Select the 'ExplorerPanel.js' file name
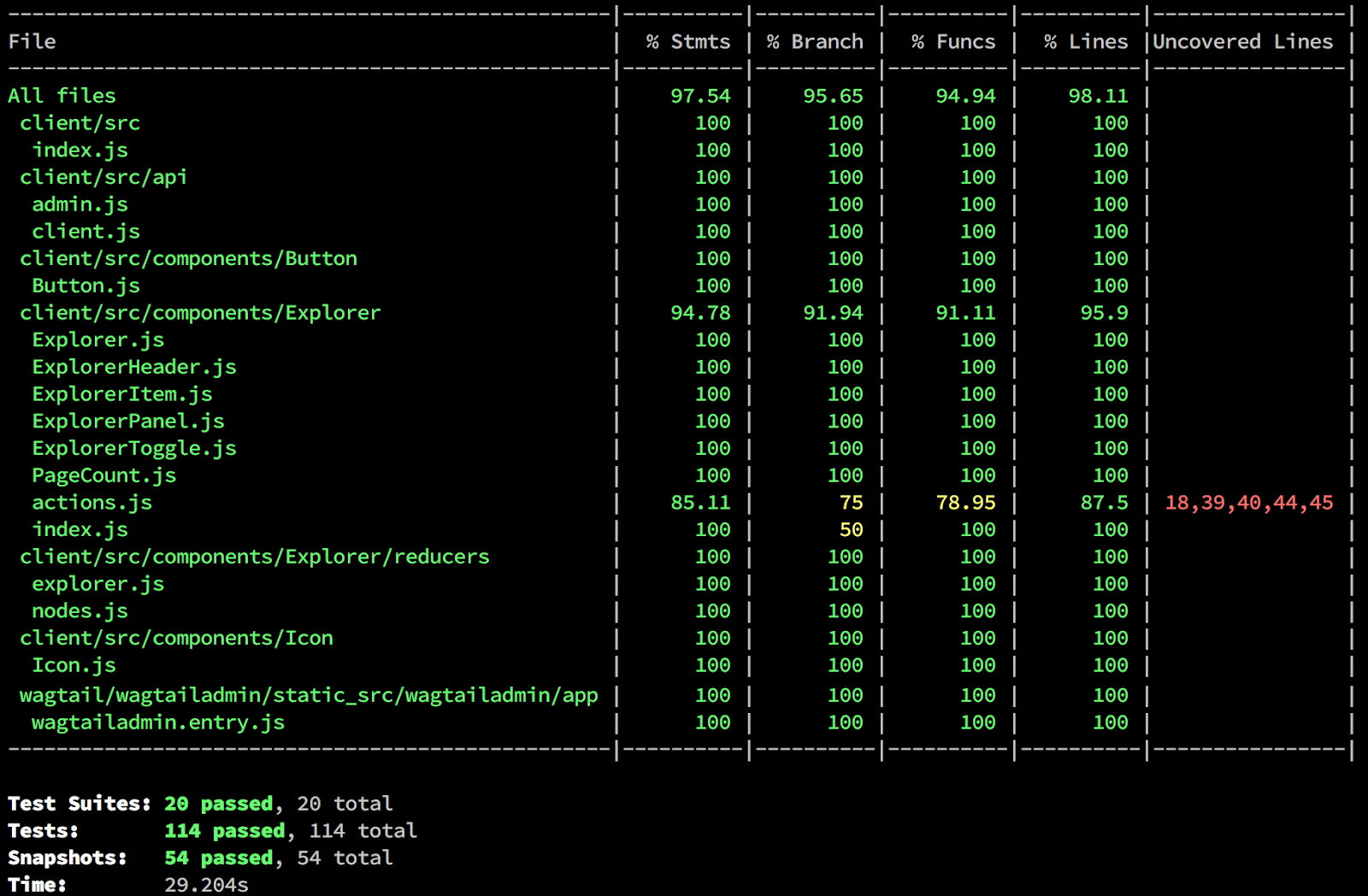The height and width of the screenshot is (896, 1368). [128, 421]
